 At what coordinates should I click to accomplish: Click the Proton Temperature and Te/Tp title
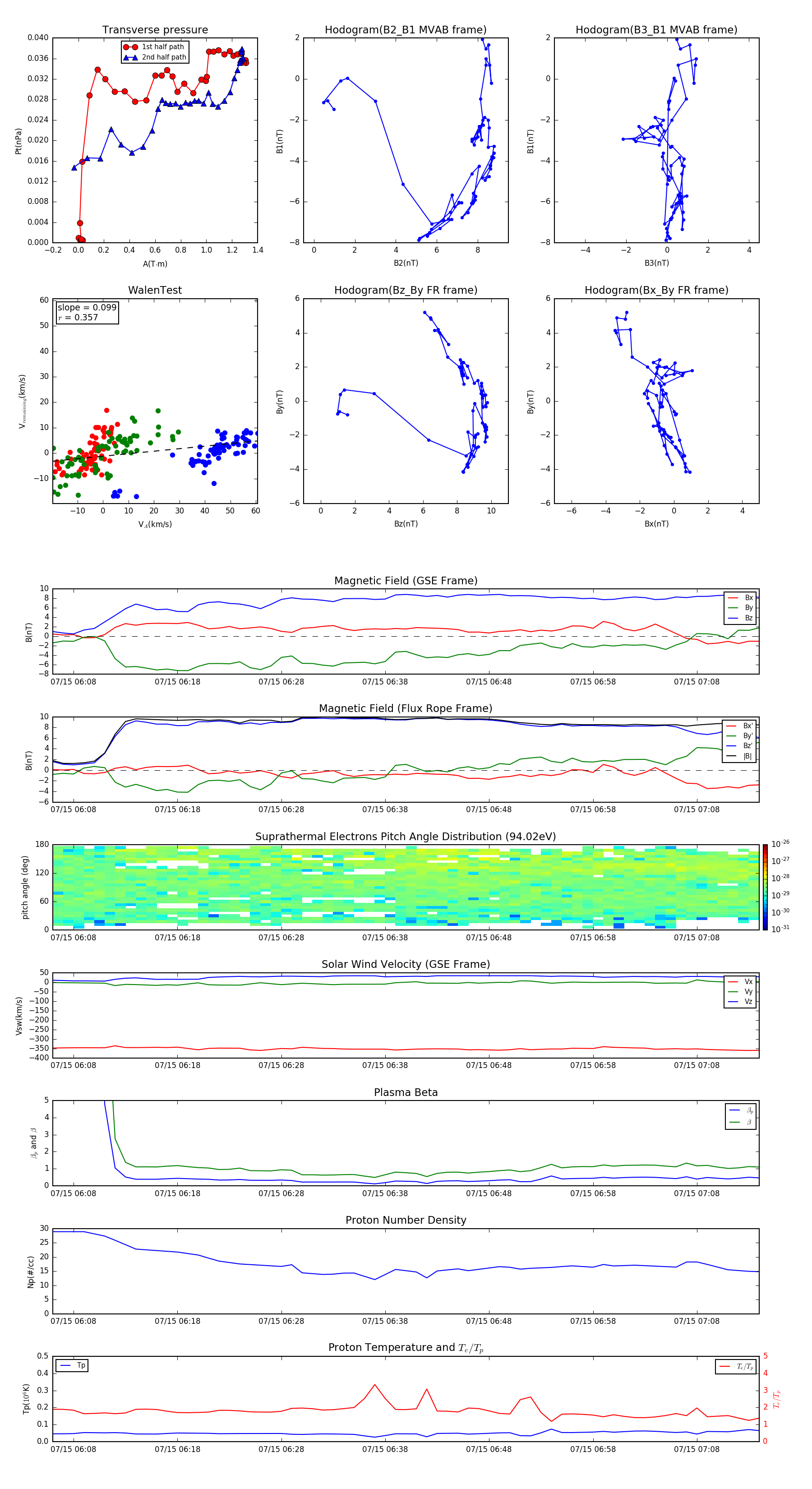coord(406,1347)
